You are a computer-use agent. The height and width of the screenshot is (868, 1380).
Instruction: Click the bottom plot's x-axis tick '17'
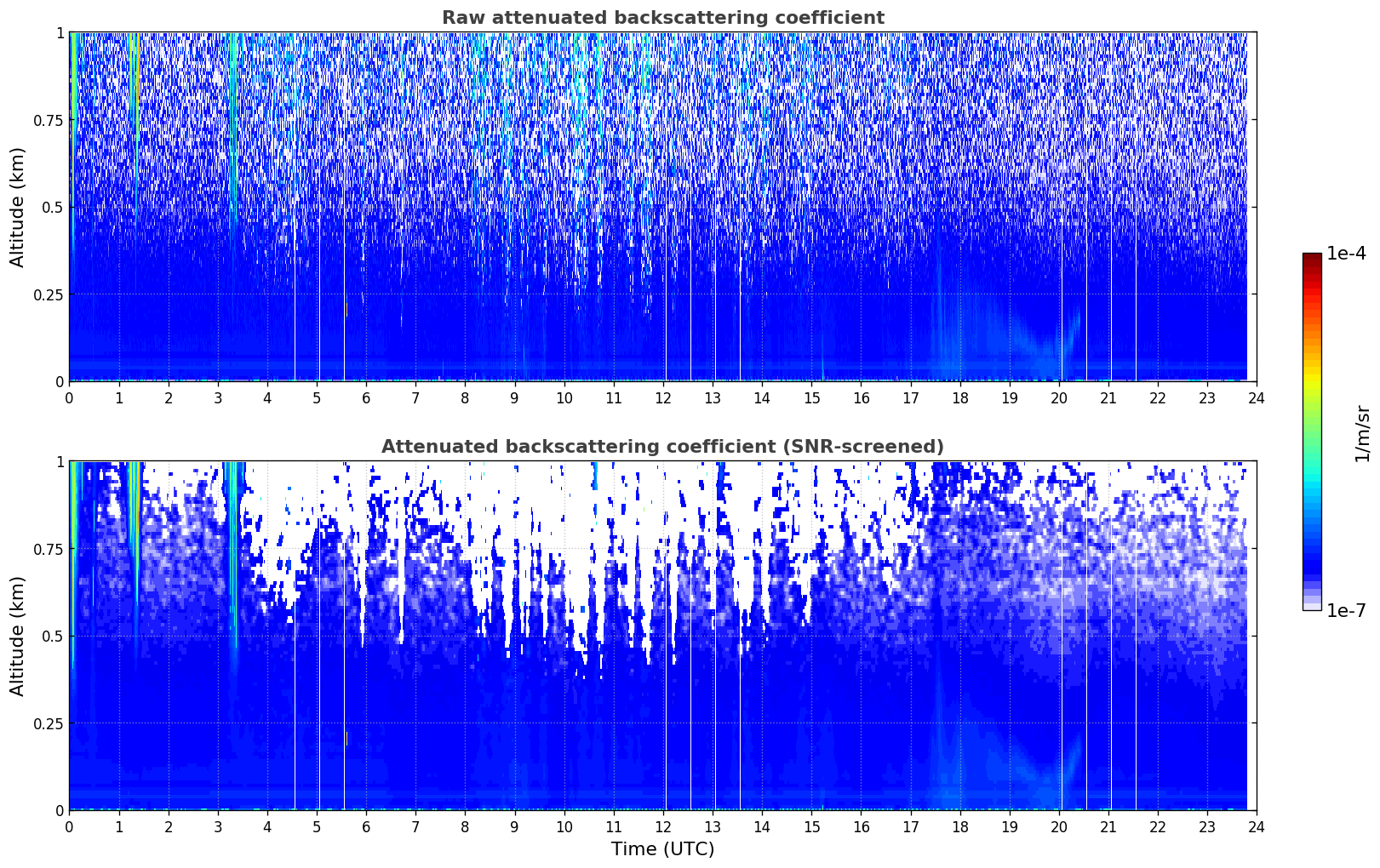[x=910, y=826]
